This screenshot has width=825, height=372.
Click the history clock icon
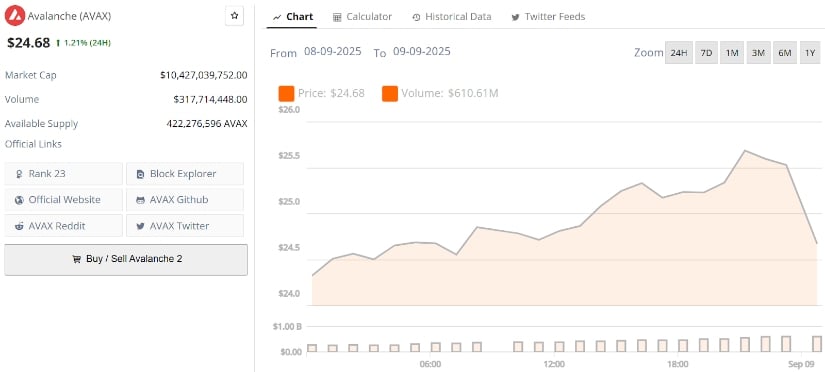(416, 17)
